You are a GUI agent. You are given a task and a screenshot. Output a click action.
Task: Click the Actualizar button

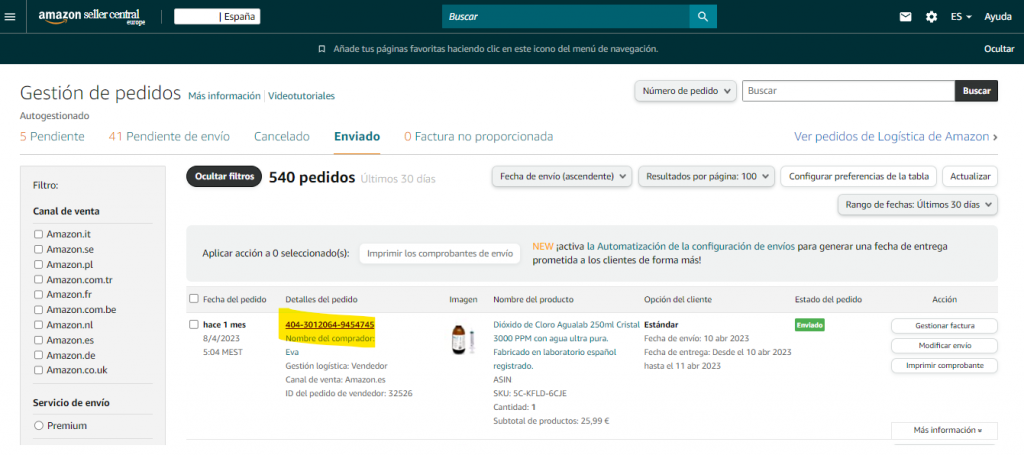(970, 176)
